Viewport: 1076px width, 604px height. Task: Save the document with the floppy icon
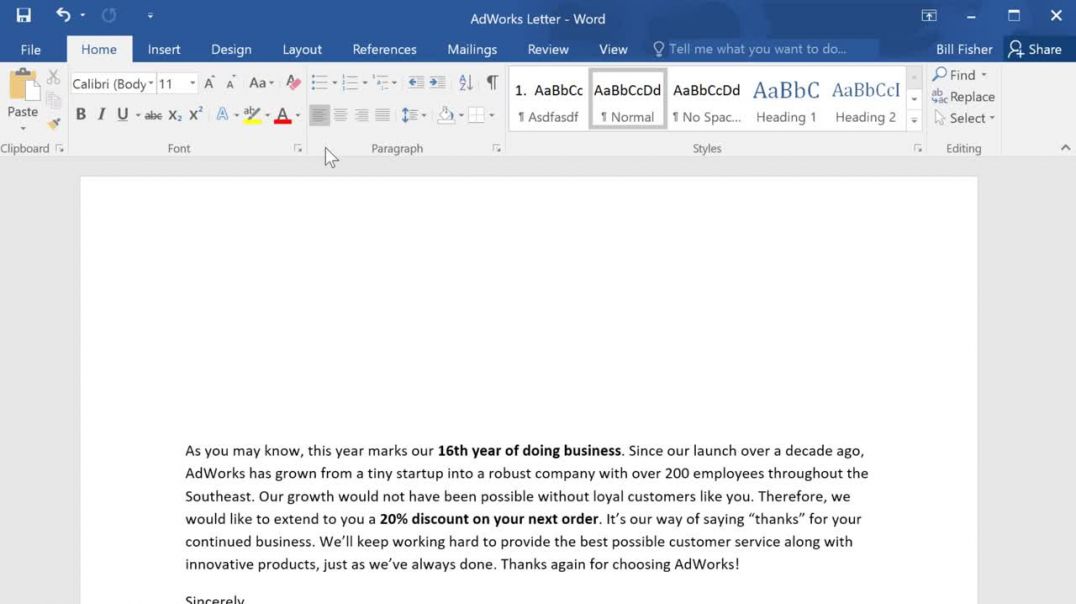(x=23, y=15)
